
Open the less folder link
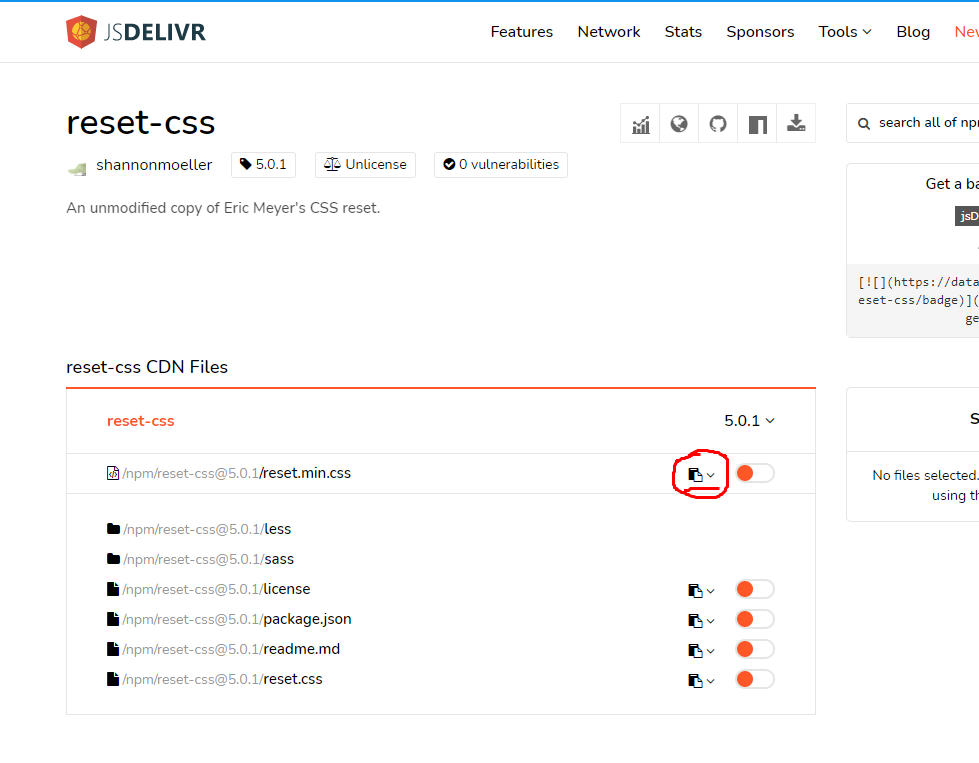207,529
